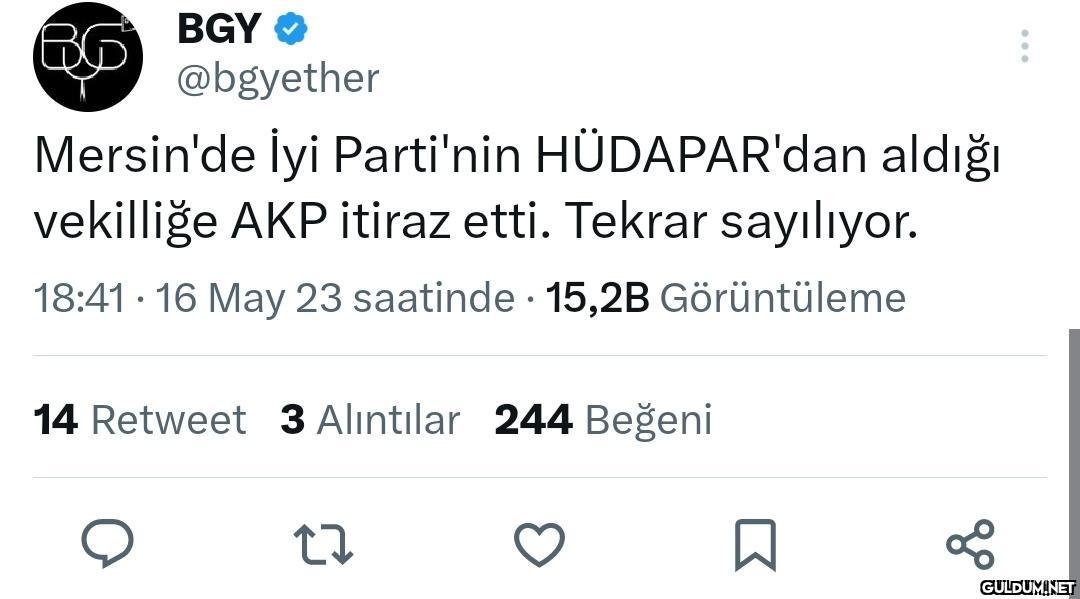Open the three-dot more options menu

pyautogui.click(x=1024, y=46)
